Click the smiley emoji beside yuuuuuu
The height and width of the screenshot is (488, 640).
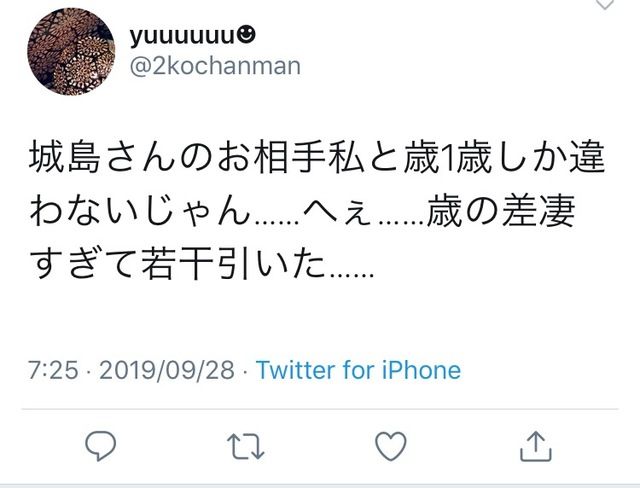point(246,35)
